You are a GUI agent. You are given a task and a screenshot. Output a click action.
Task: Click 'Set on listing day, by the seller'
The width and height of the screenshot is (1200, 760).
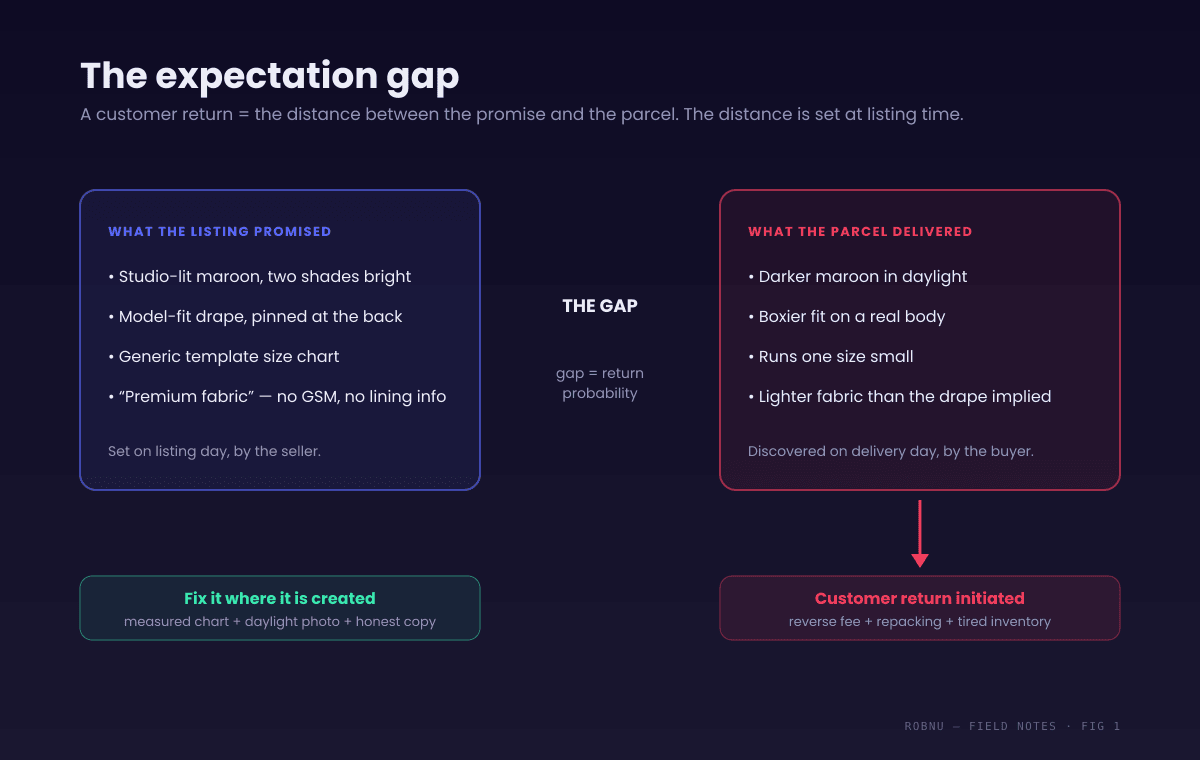[x=214, y=451]
